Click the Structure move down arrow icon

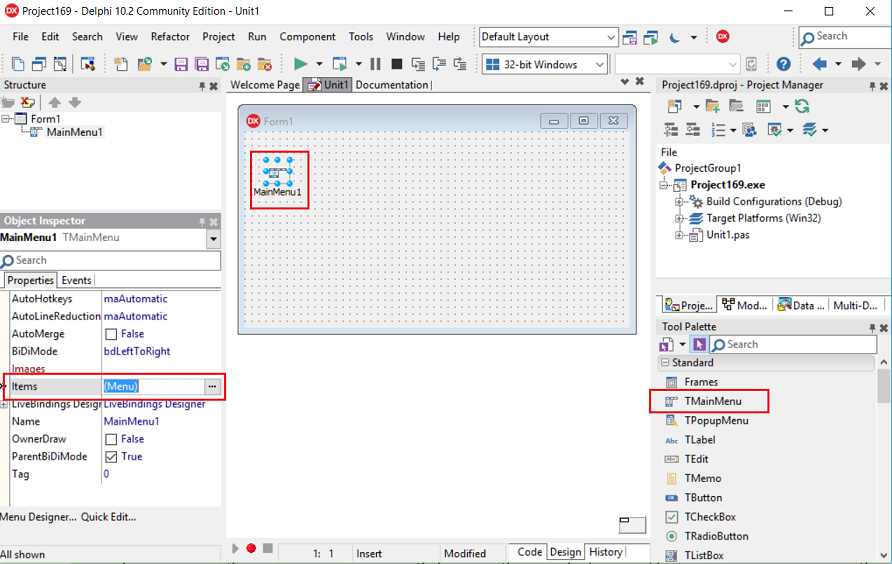(x=75, y=102)
